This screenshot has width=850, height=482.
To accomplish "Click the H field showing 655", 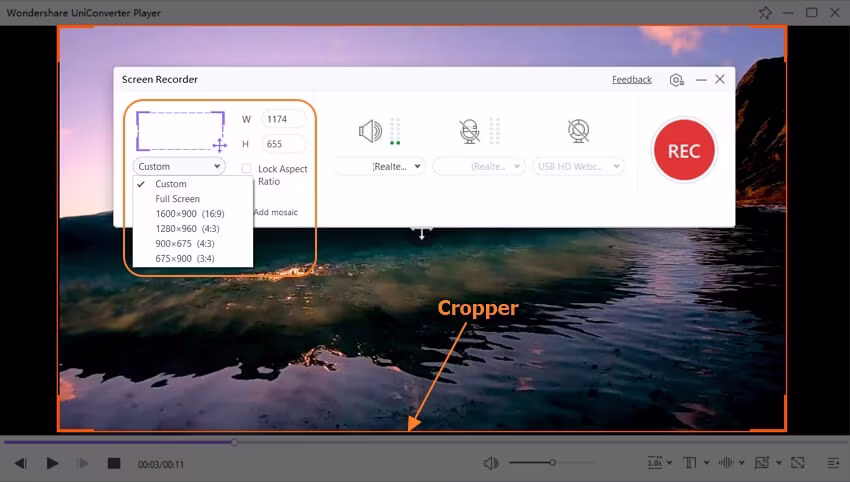I will [x=284, y=144].
